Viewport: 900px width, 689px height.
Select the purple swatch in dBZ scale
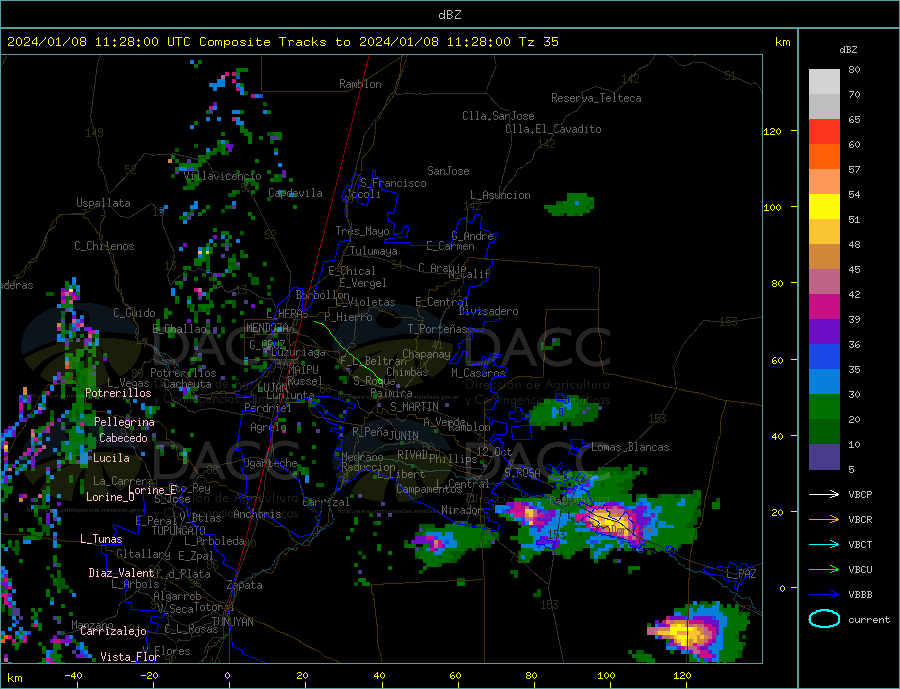[824, 332]
